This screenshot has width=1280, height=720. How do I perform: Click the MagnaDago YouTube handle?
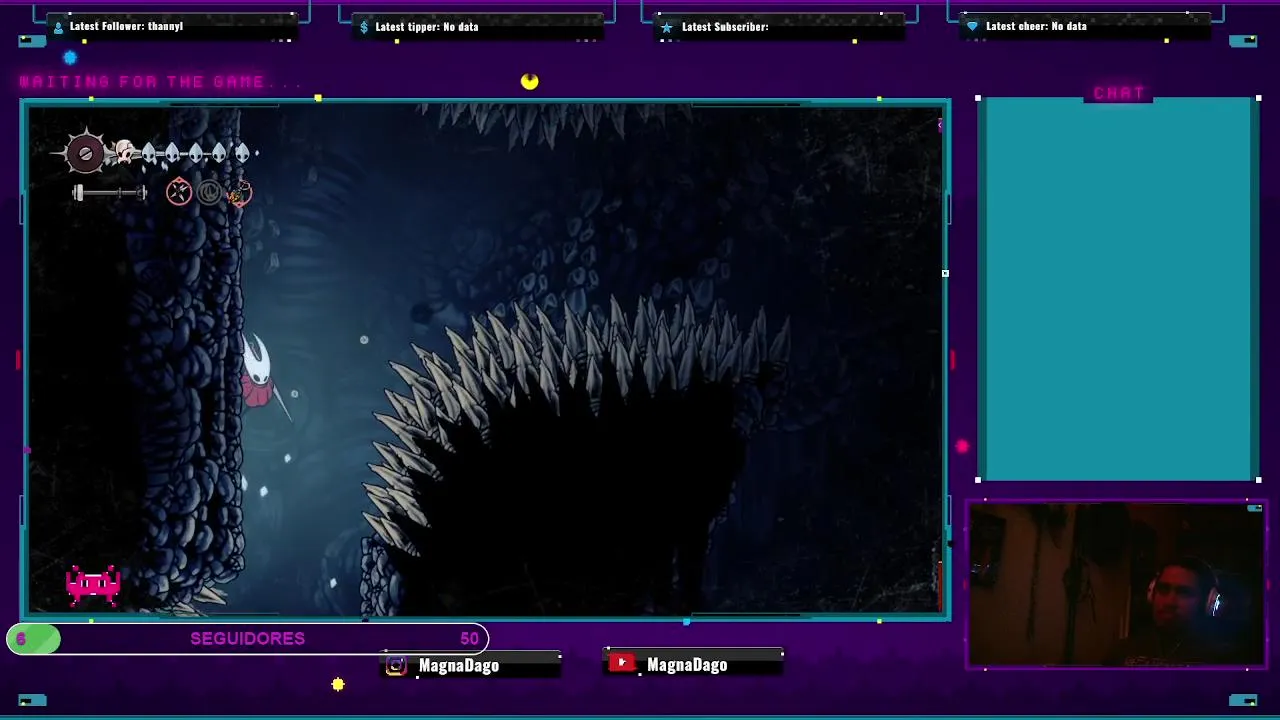(687, 664)
